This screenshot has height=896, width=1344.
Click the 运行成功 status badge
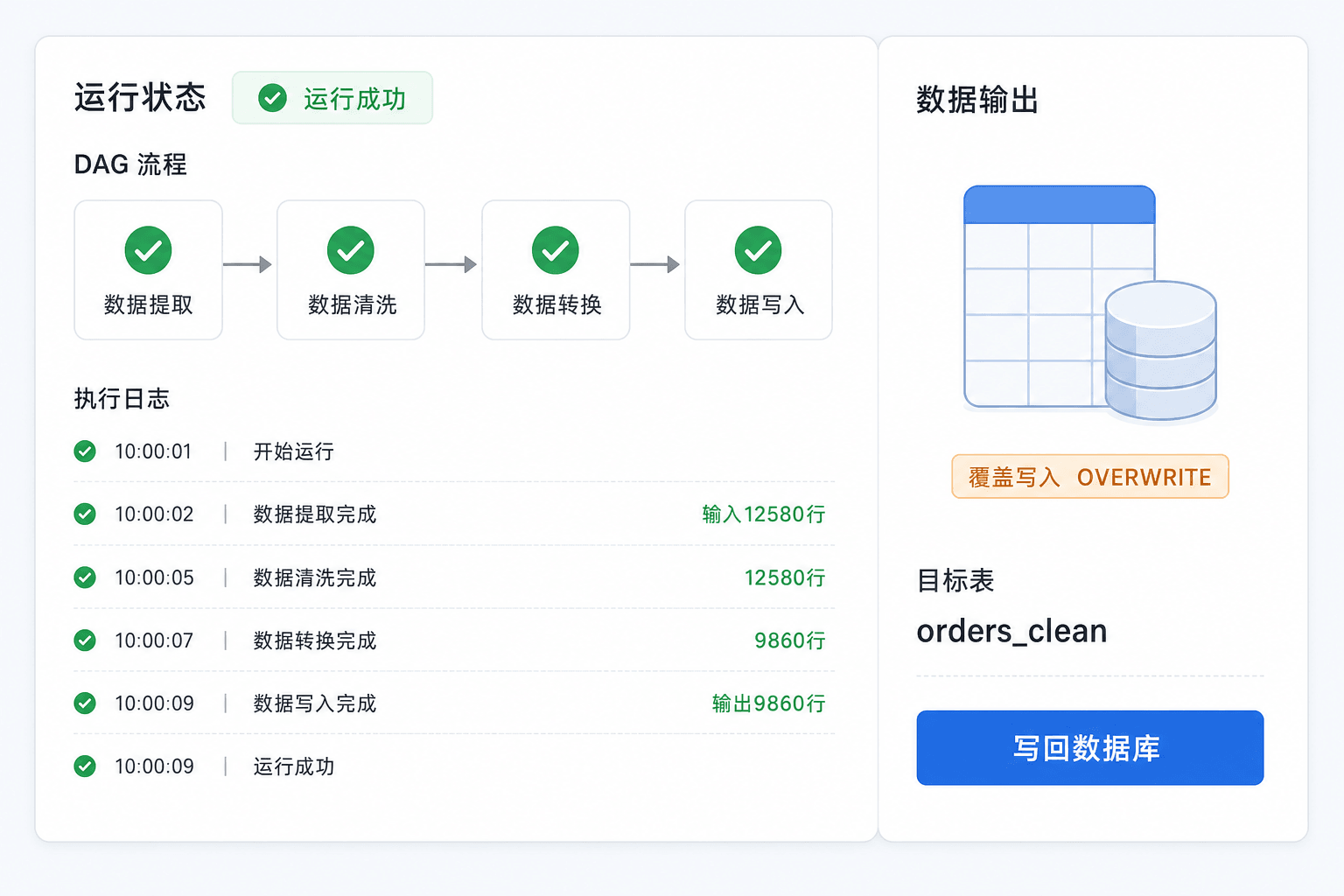click(332, 98)
